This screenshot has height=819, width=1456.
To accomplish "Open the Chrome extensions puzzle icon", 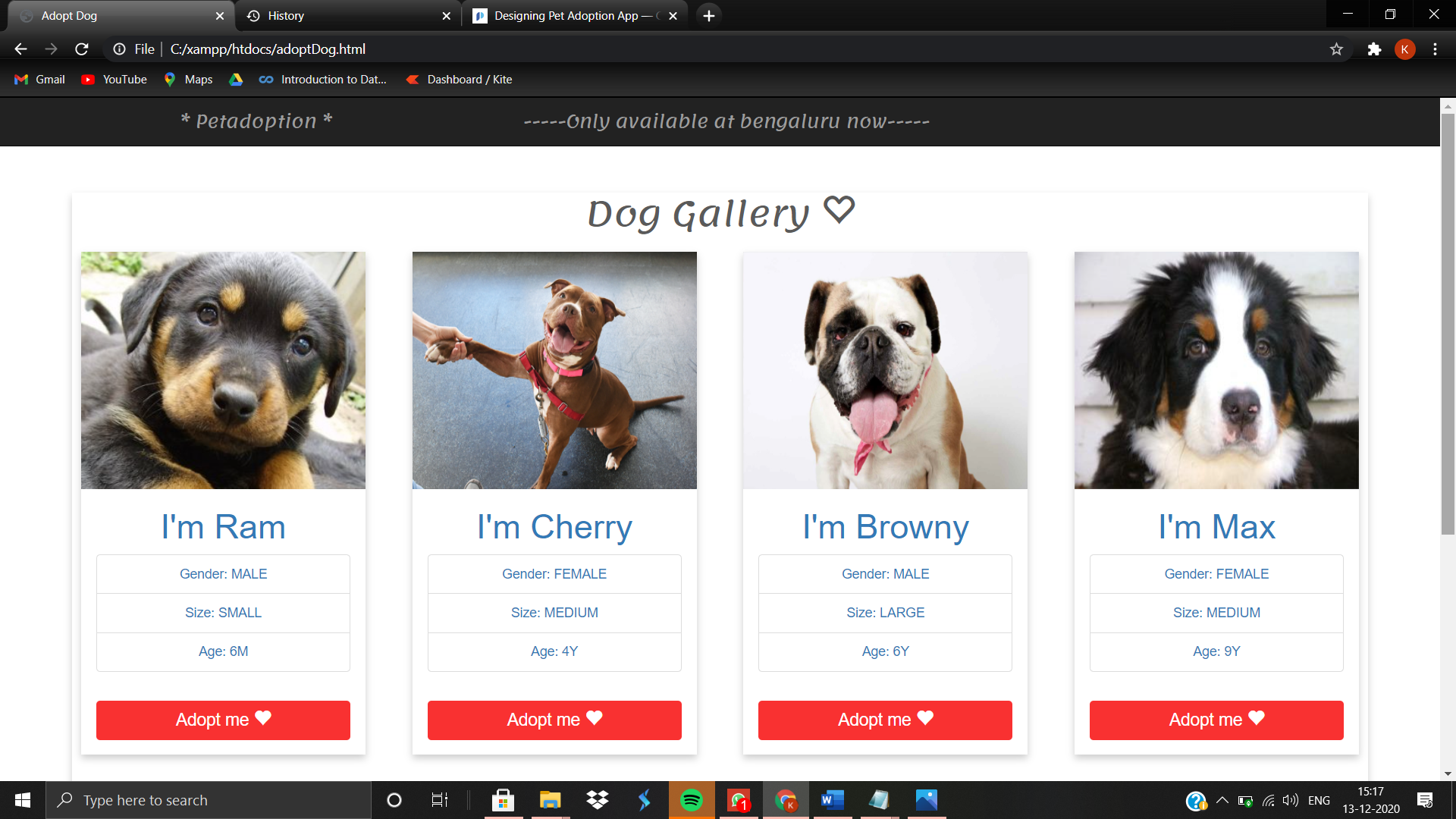I will (1374, 49).
